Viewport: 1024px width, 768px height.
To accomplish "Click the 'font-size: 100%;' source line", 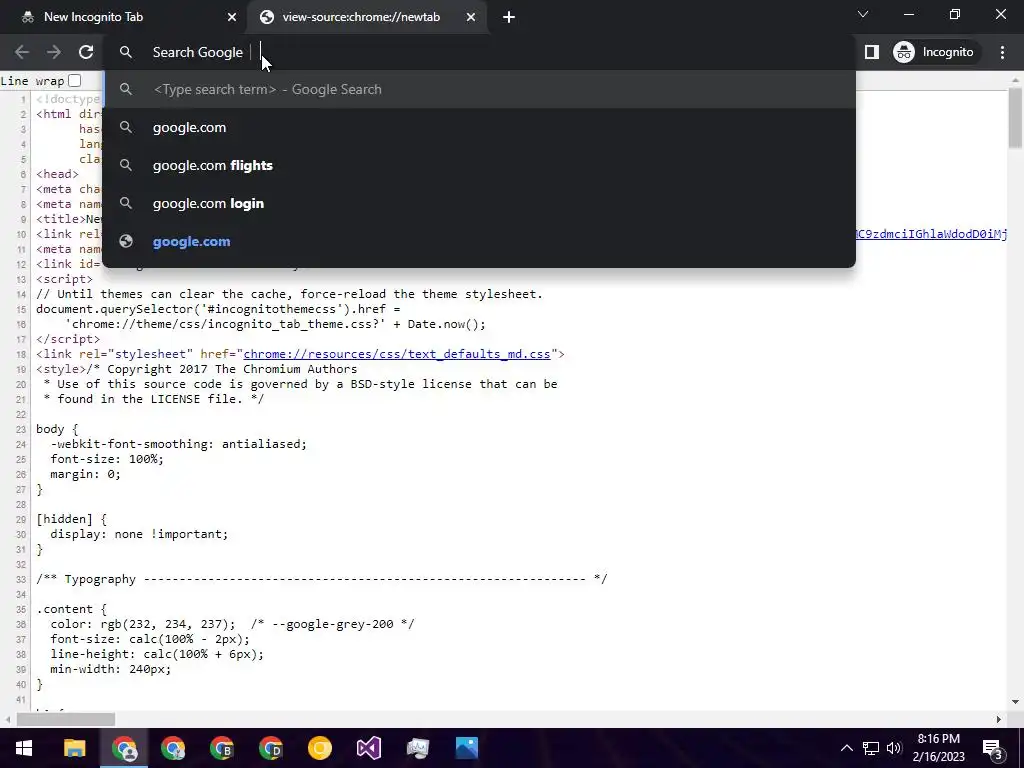I will (x=107, y=459).
